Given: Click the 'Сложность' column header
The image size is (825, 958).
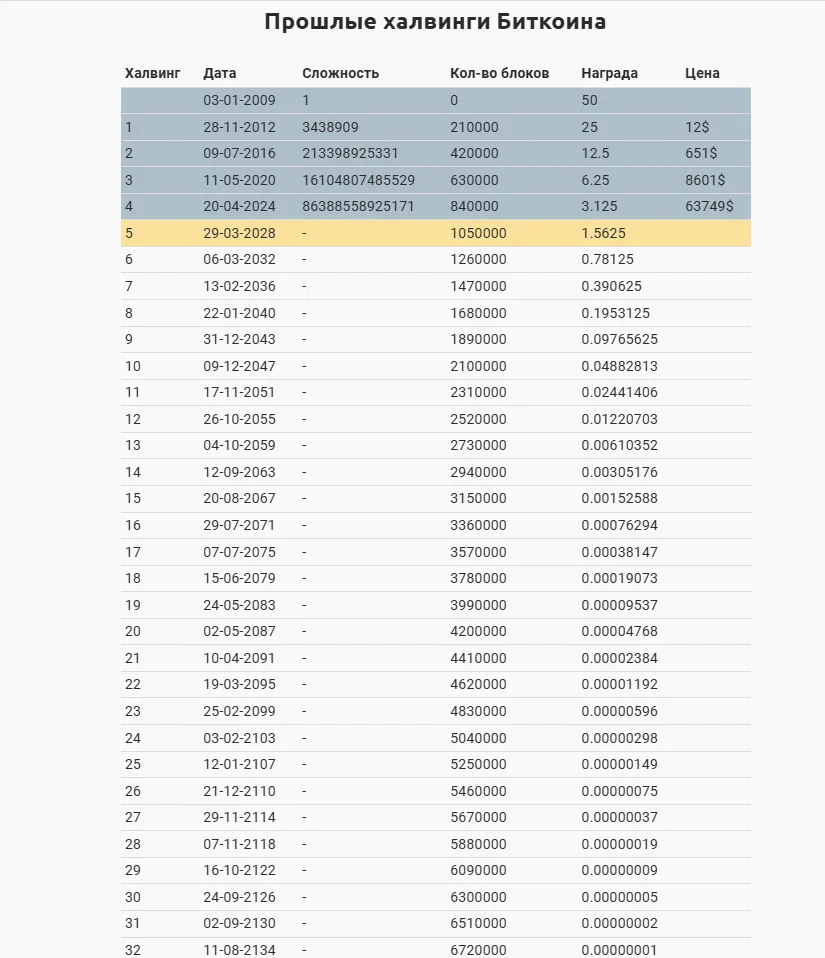Looking at the screenshot, I should point(340,73).
